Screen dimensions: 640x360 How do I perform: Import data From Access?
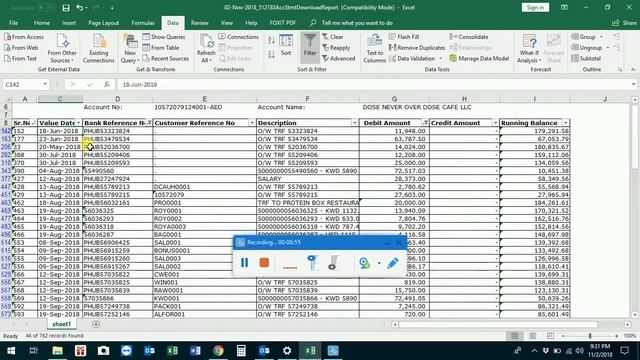pyautogui.click(x=24, y=37)
